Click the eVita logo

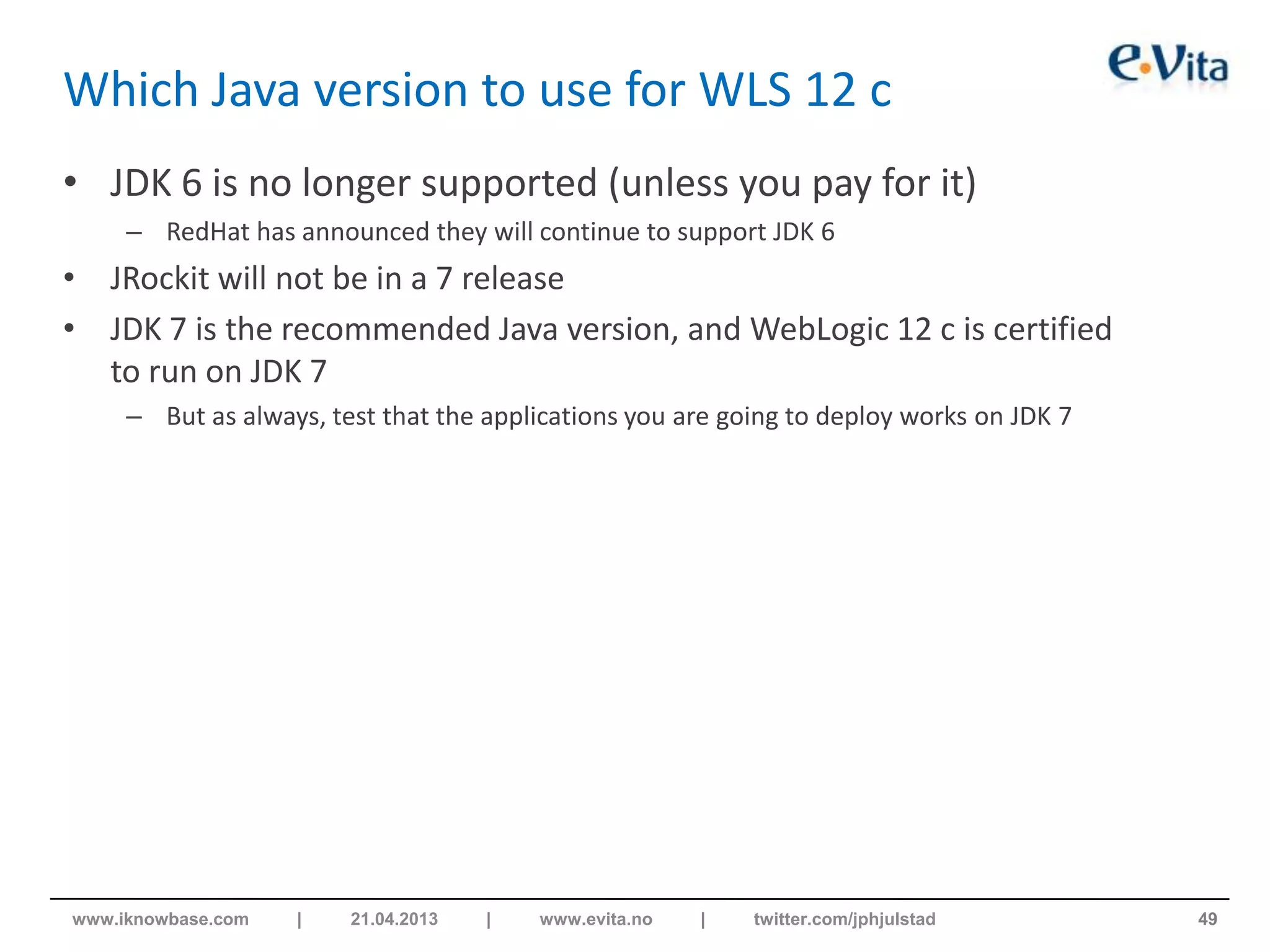[x=1168, y=66]
